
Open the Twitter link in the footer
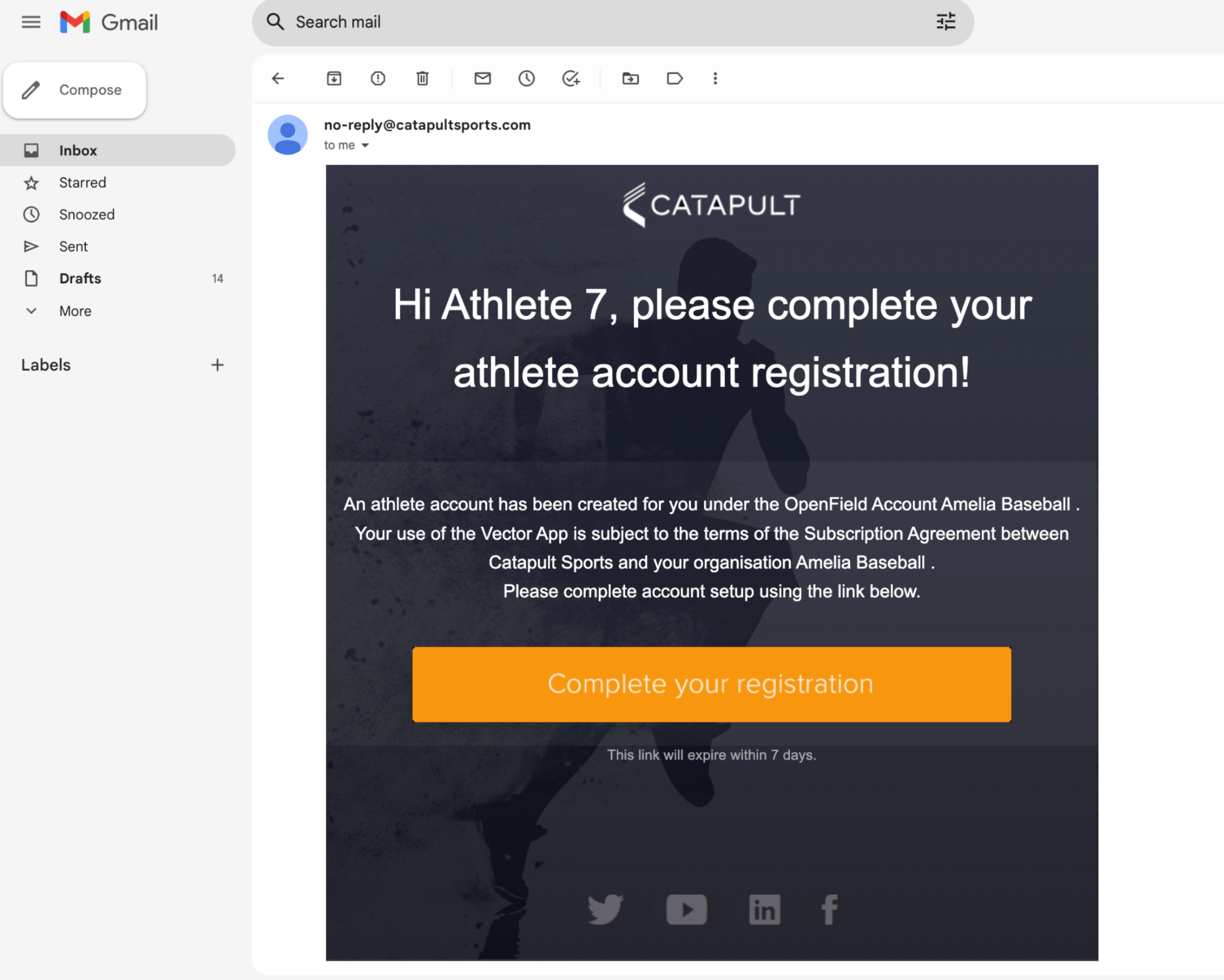tap(605, 909)
